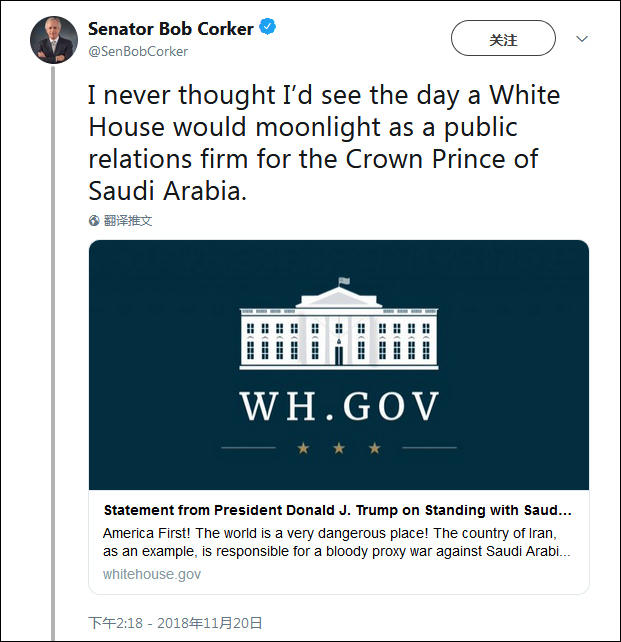Image resolution: width=621 pixels, height=642 pixels.
Task: Open the Statement from President Trump headline
Action: (x=338, y=509)
